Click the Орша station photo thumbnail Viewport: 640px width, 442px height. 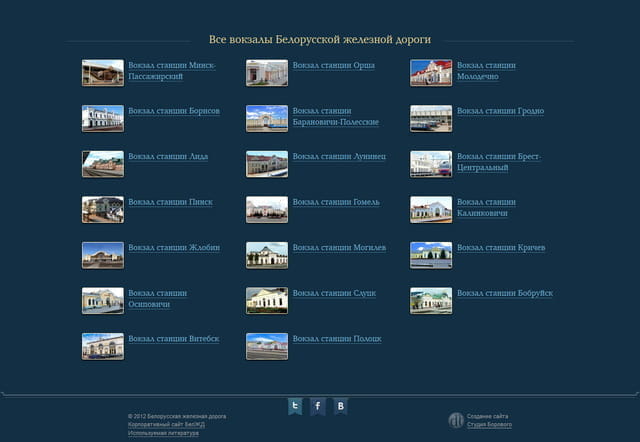tap(267, 73)
